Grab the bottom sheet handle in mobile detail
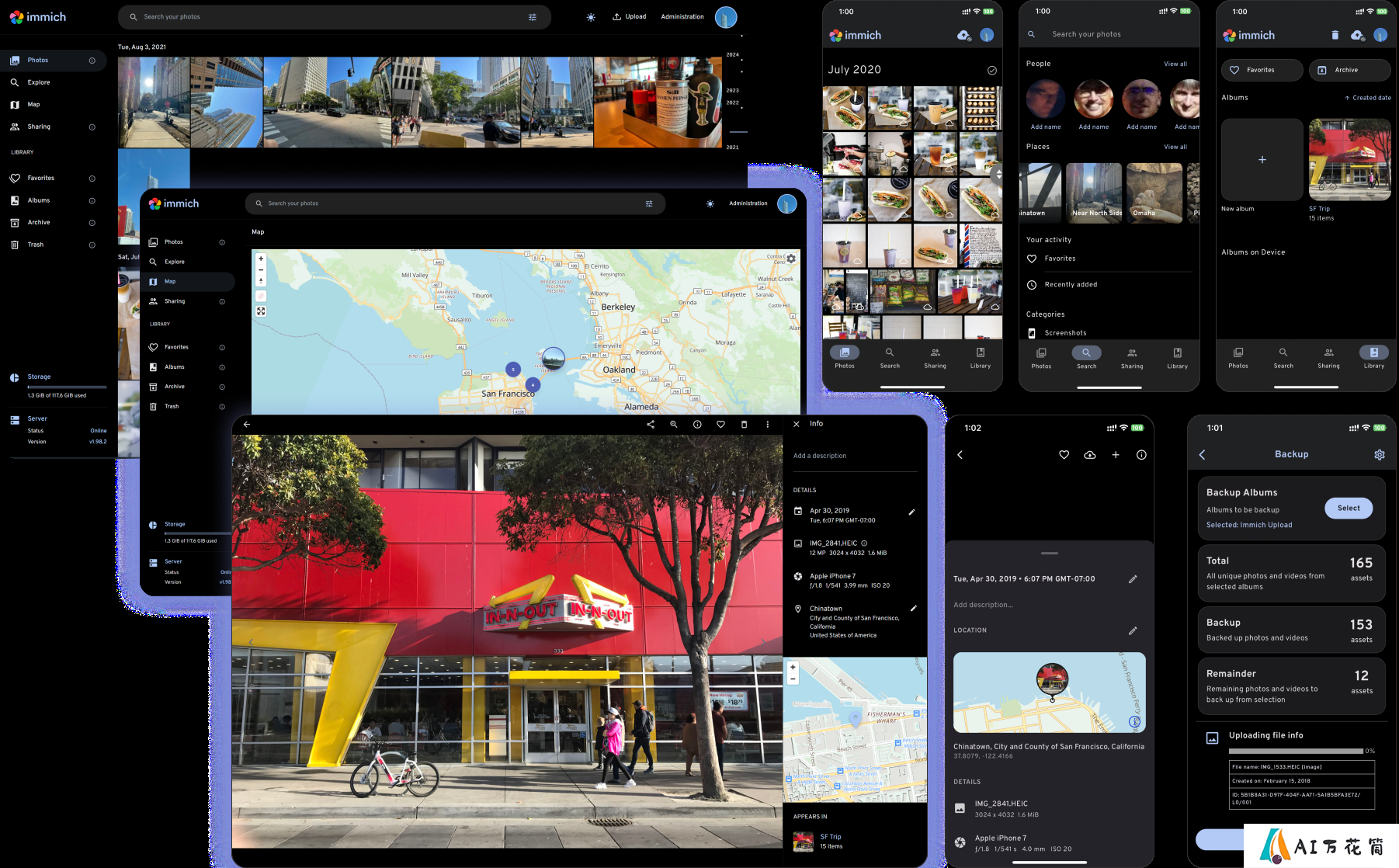 [1050, 554]
